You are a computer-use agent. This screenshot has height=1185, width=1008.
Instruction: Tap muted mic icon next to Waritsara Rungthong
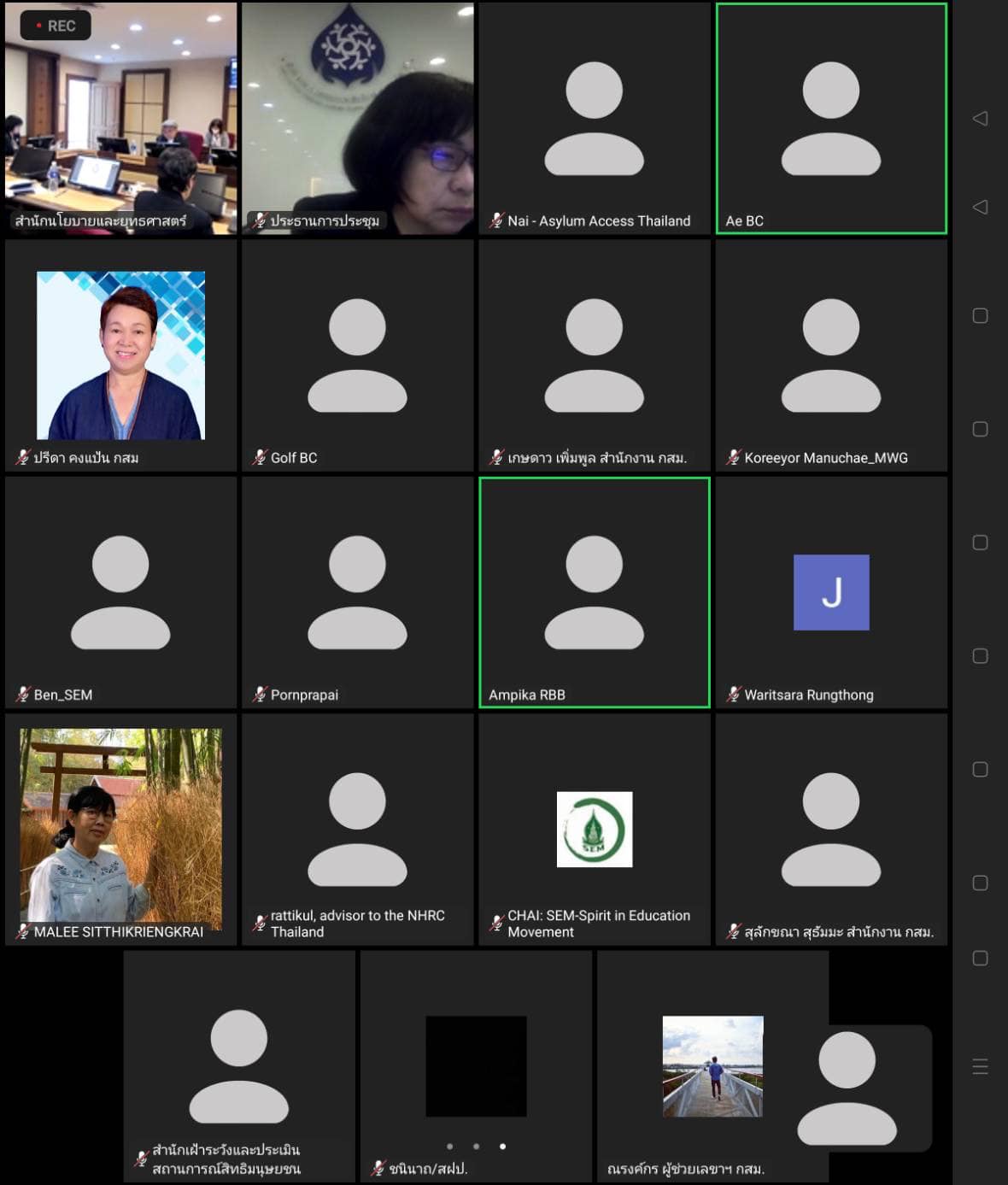(x=733, y=695)
